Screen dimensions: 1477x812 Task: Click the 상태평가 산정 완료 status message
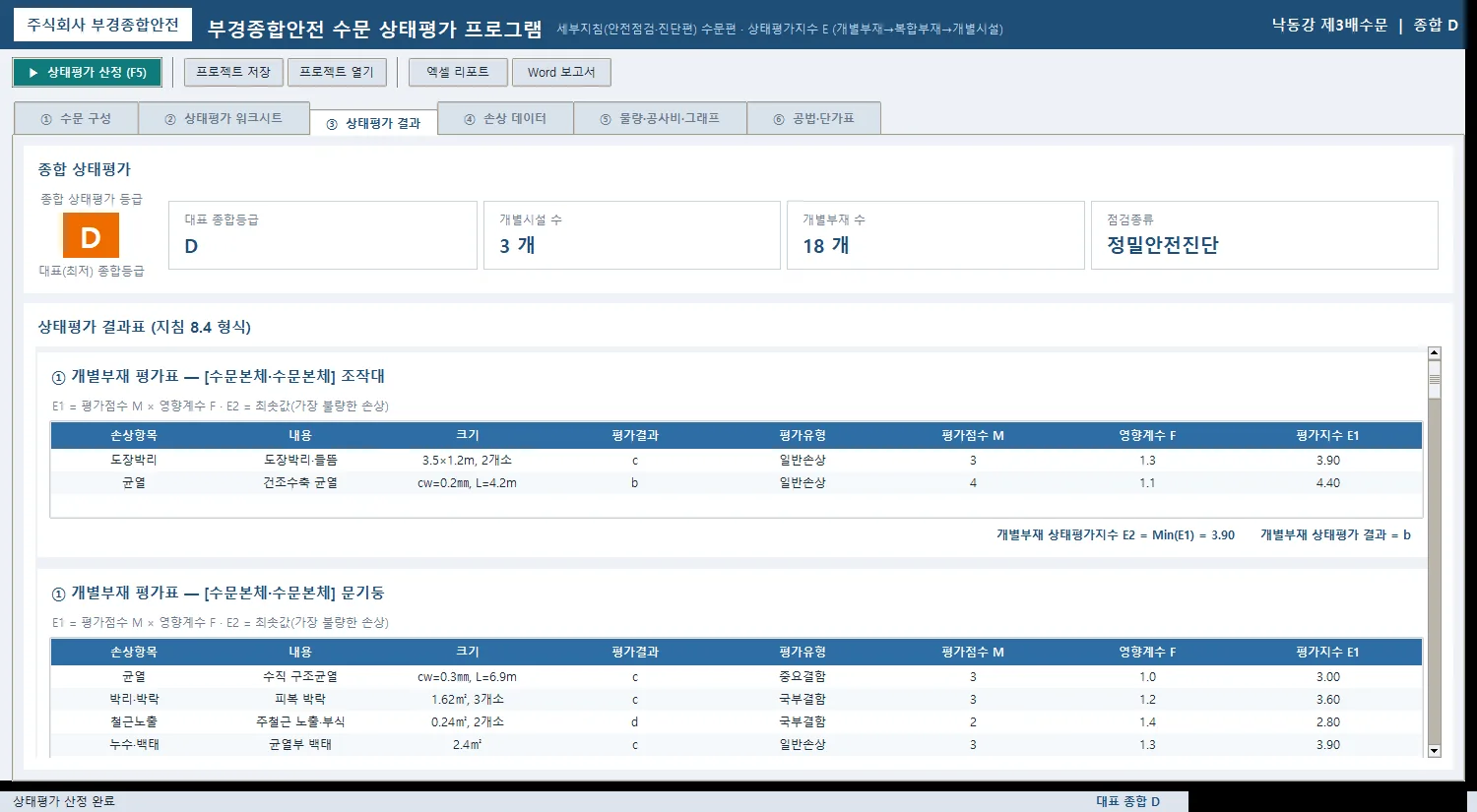coord(64,801)
